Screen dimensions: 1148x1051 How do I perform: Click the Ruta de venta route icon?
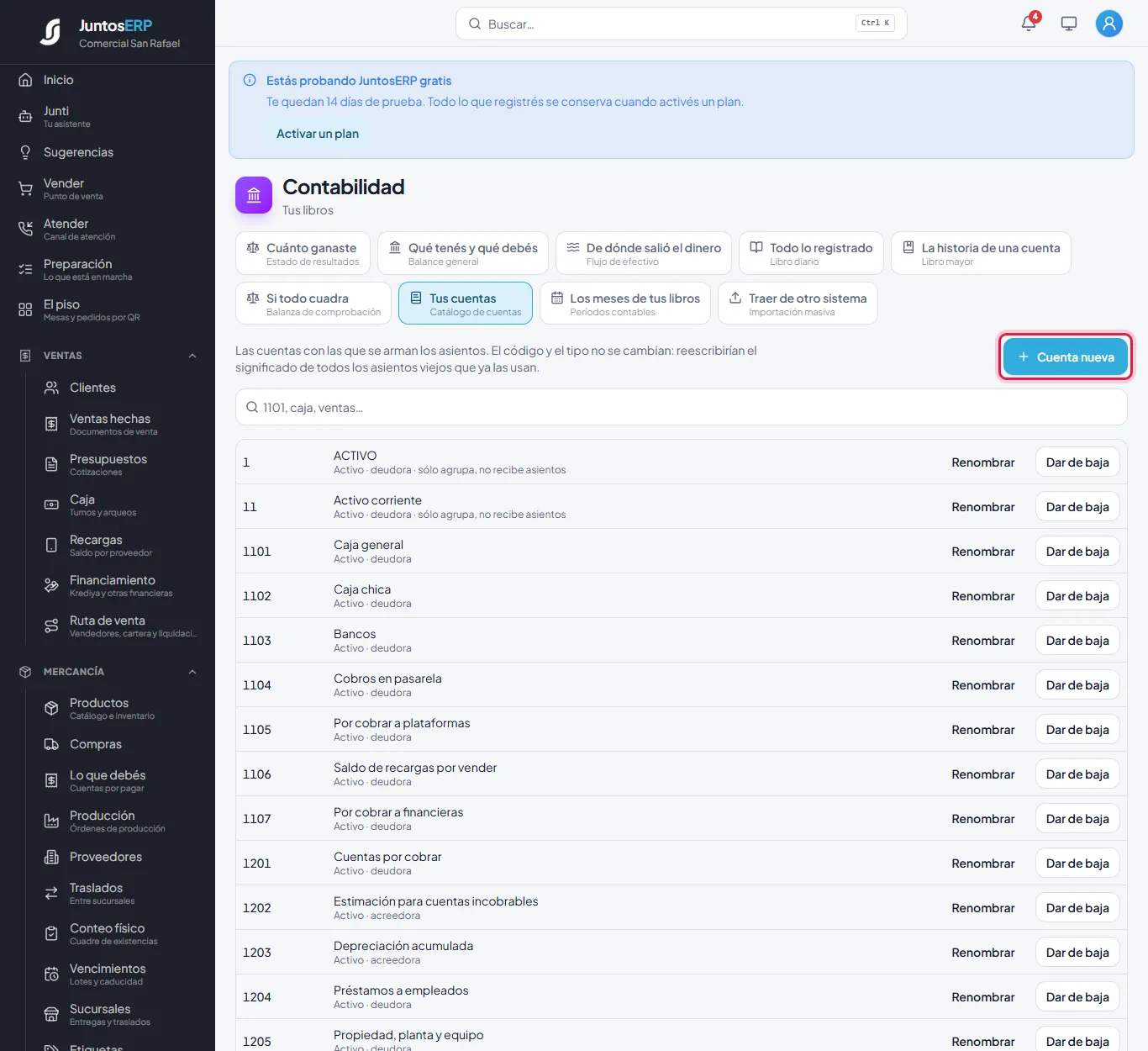(51, 626)
